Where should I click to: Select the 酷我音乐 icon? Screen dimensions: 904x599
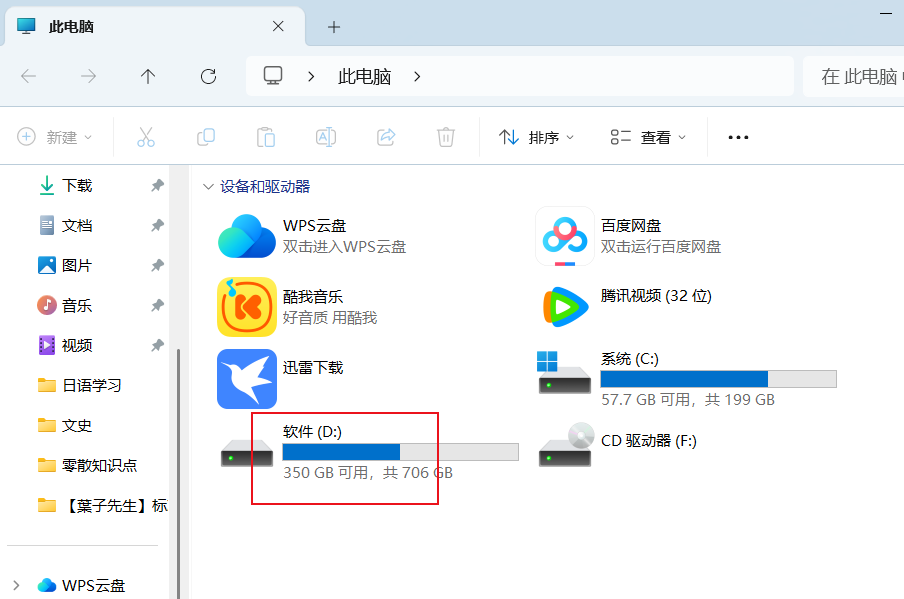pos(247,307)
